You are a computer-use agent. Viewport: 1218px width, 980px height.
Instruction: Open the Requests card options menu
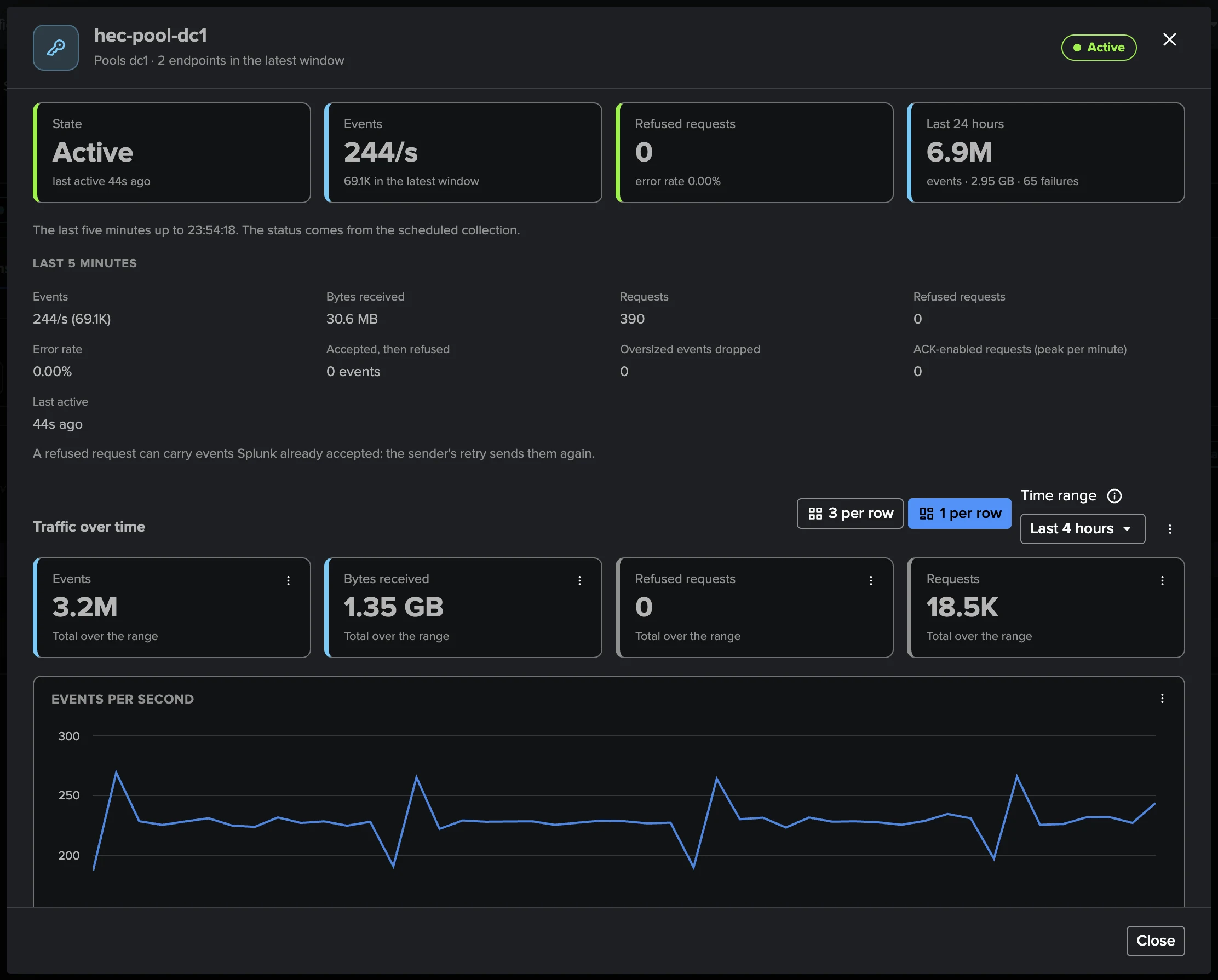coord(1162,580)
